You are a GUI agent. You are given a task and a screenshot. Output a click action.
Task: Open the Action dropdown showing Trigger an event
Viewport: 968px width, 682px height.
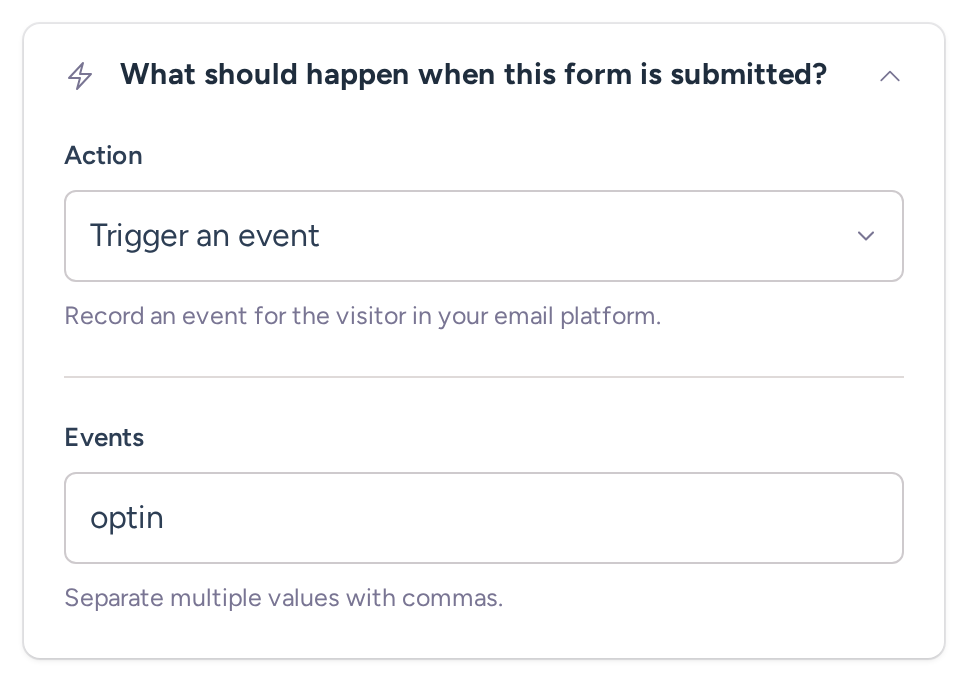click(x=484, y=236)
